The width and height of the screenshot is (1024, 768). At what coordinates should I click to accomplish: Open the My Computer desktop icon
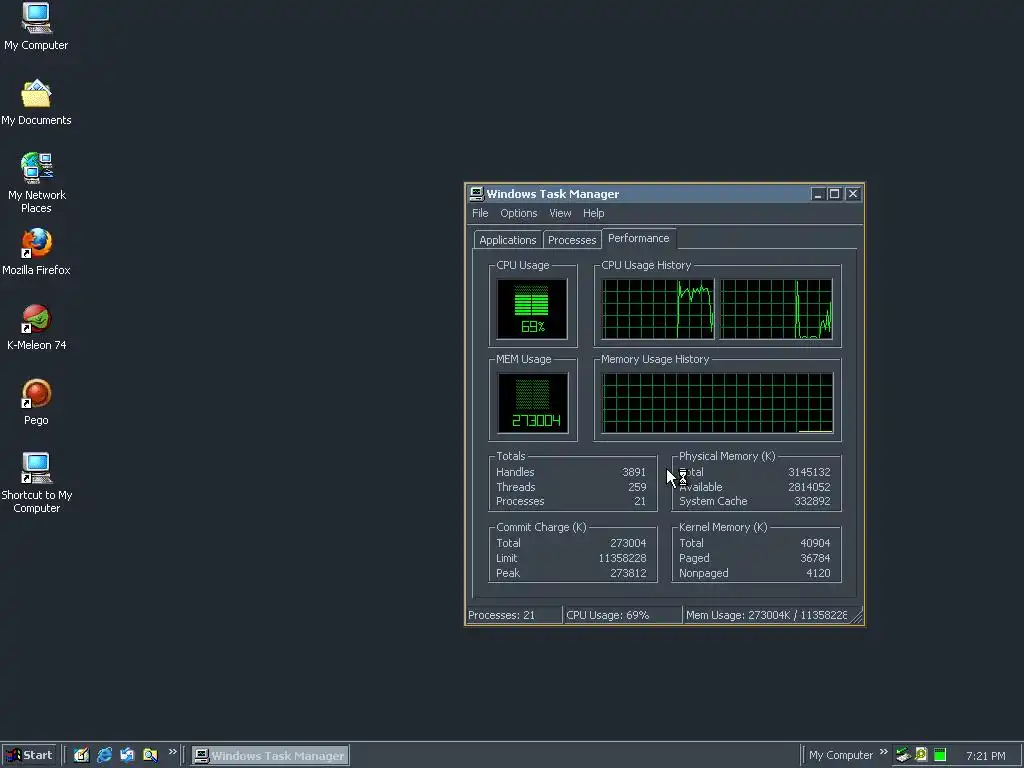coord(36,26)
